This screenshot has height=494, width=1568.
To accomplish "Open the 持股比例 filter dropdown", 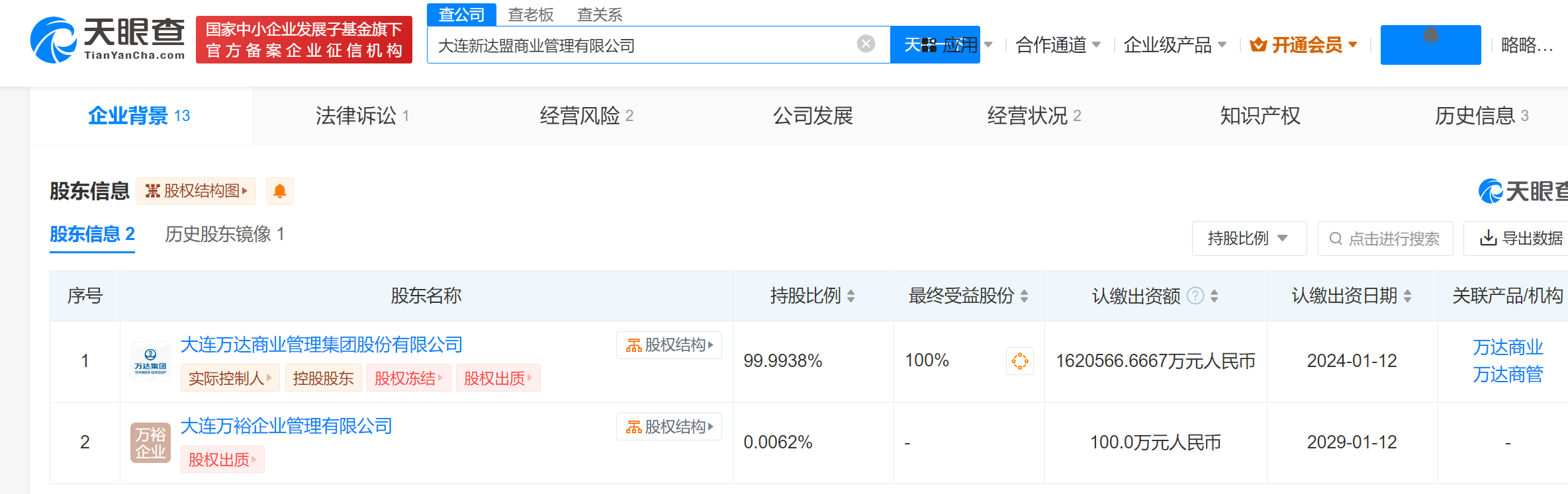I will point(1248,238).
